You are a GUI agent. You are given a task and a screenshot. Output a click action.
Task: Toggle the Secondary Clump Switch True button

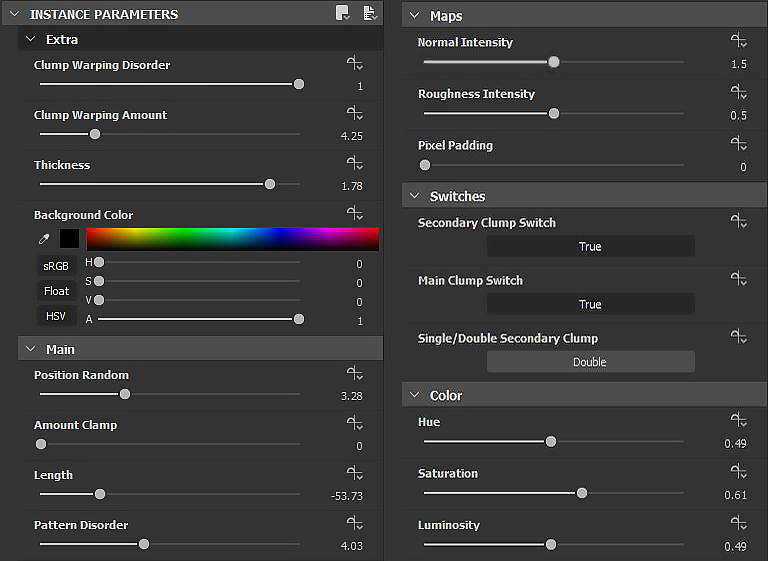[590, 246]
